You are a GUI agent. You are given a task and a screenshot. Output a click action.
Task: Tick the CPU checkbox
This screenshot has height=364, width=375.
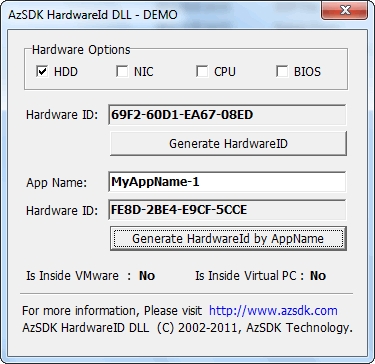coord(202,72)
